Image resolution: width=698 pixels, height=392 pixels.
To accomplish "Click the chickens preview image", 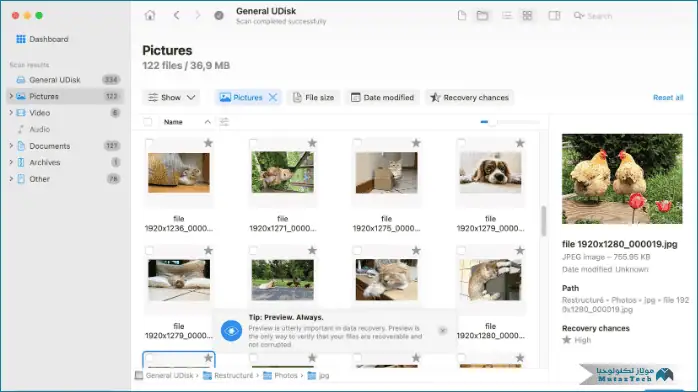I will tap(622, 179).
